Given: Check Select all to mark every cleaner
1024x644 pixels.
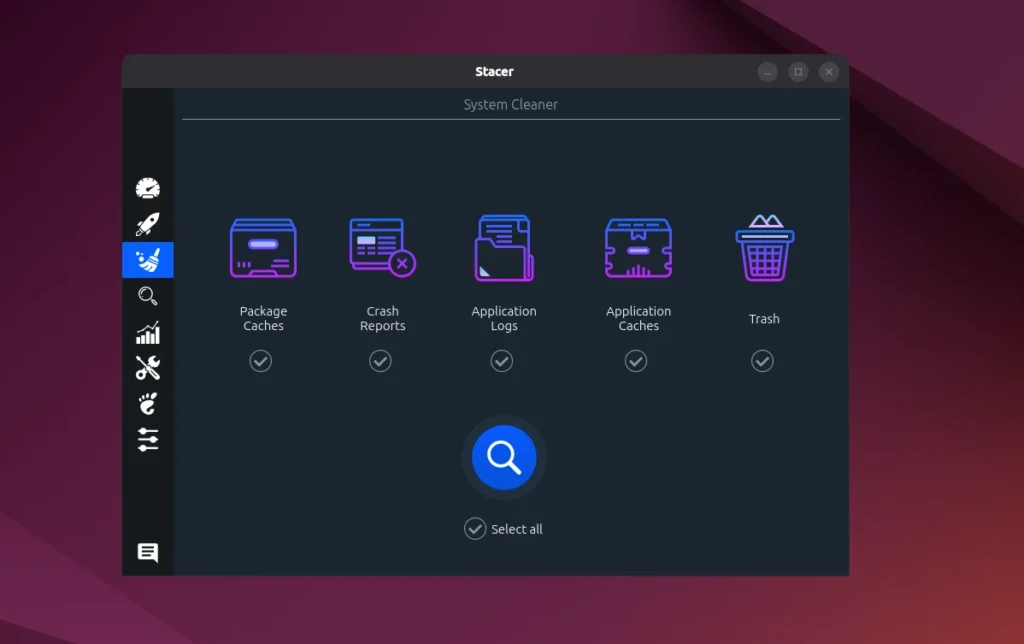Looking at the screenshot, I should click(x=475, y=529).
